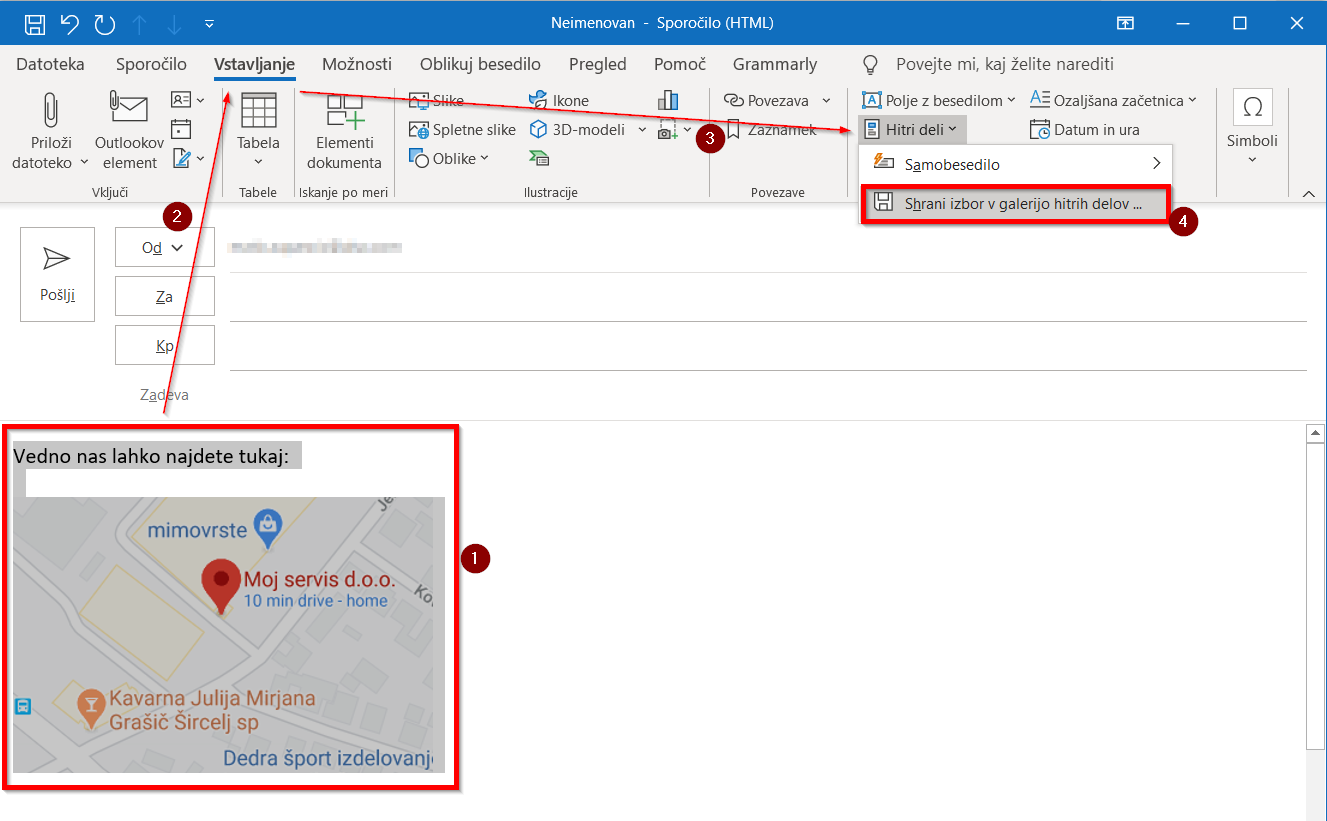The image size is (1327, 821).
Task: Click the map image in the message body
Action: point(229,634)
